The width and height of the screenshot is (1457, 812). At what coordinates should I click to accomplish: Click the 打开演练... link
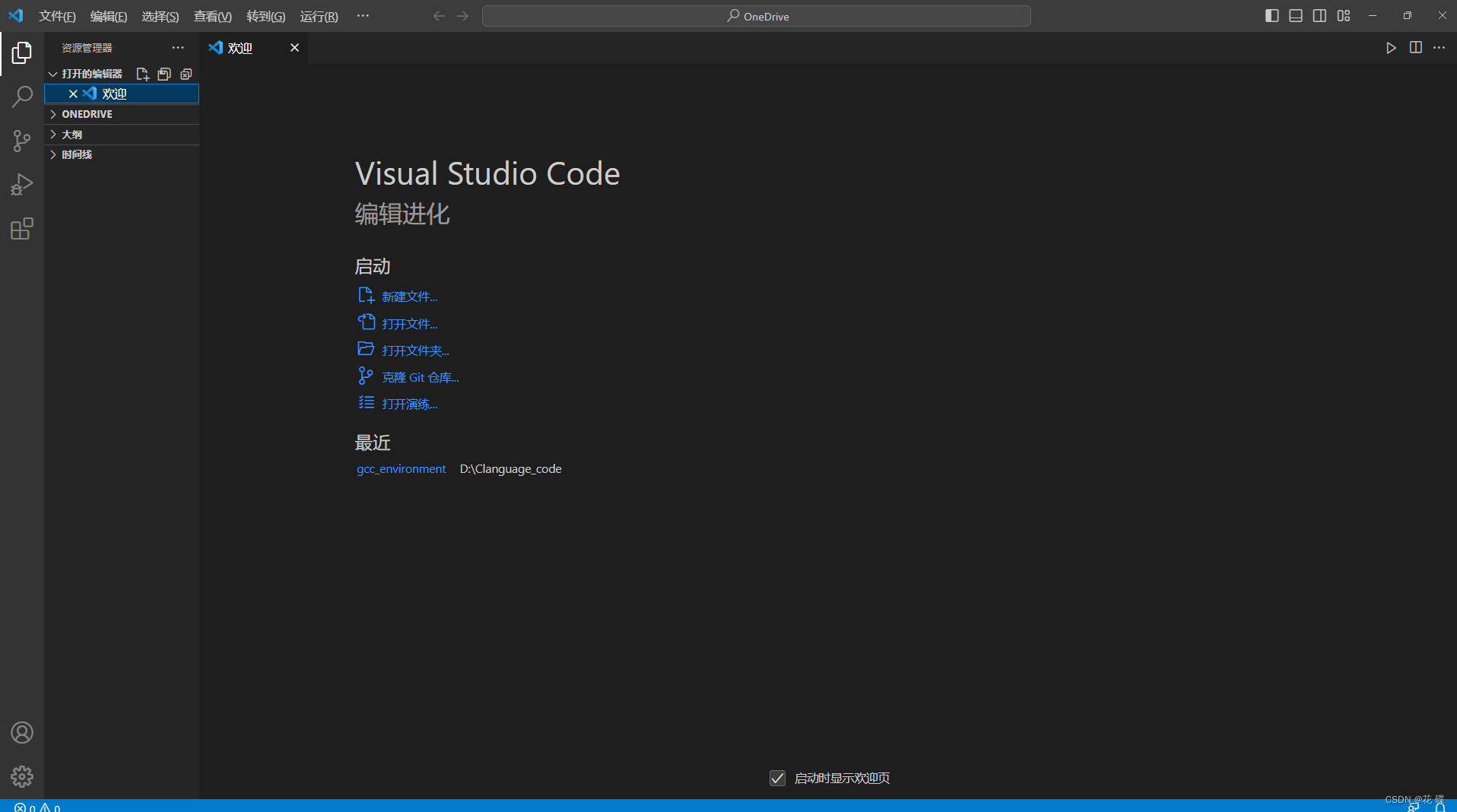click(409, 404)
